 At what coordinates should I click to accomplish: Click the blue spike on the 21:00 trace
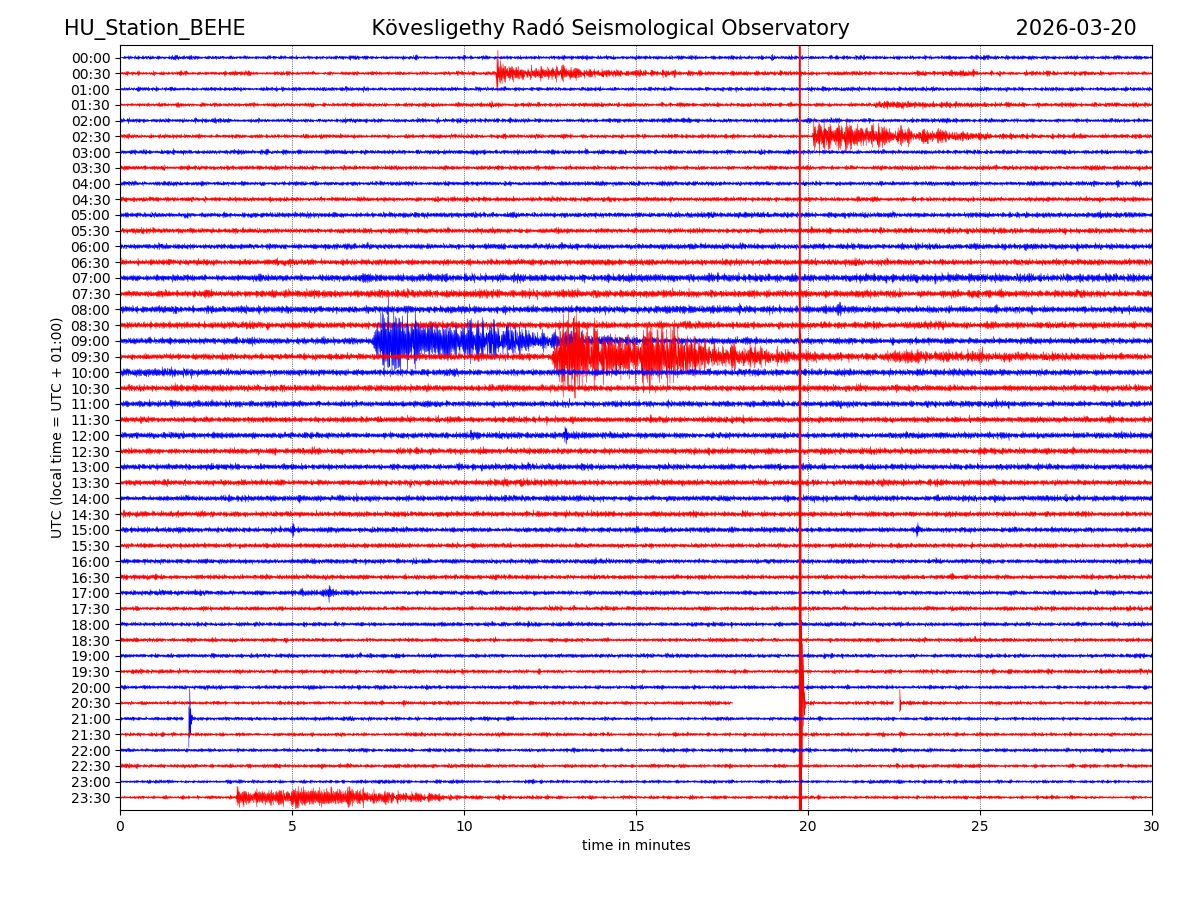click(x=189, y=719)
